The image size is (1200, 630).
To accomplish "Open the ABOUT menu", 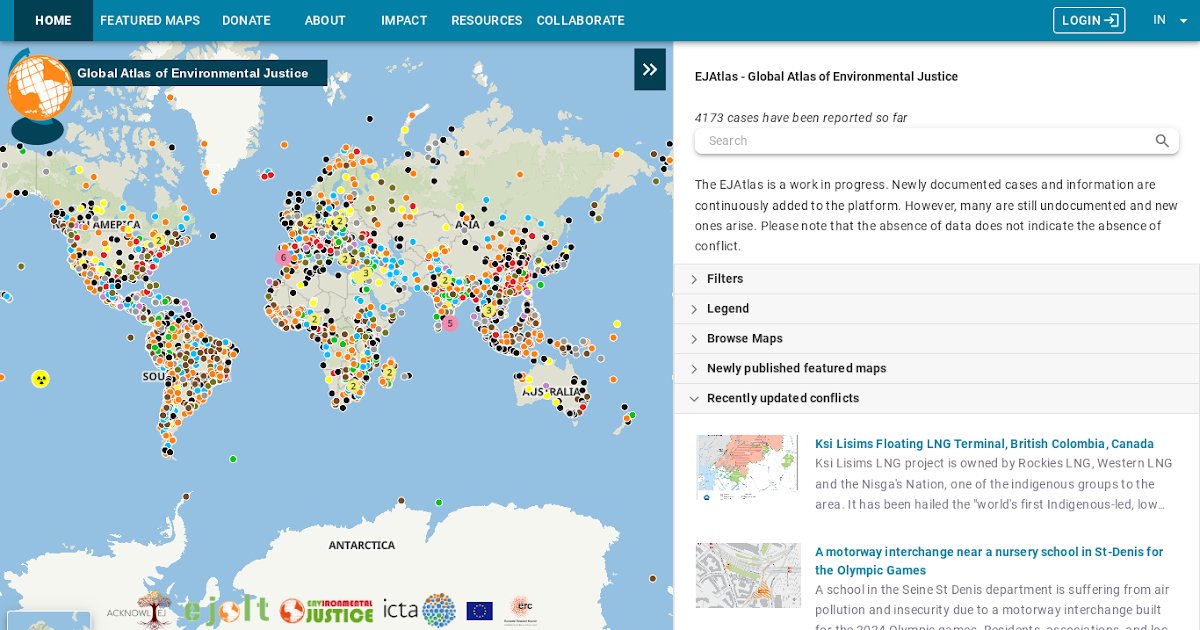I will pyautogui.click(x=325, y=20).
